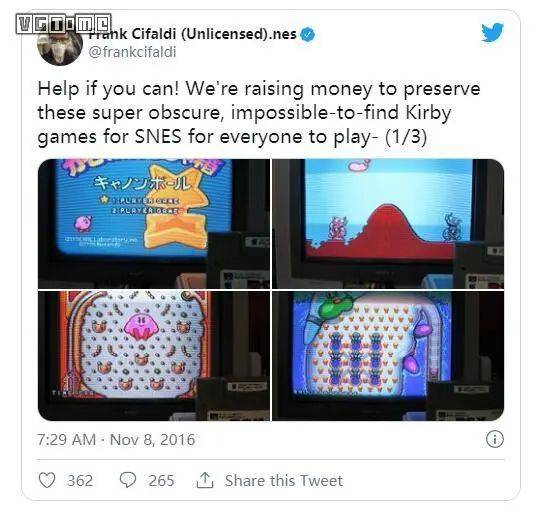This screenshot has width=540, height=518.
Task: Click the VGTIME watermark logo
Action: 64,24
